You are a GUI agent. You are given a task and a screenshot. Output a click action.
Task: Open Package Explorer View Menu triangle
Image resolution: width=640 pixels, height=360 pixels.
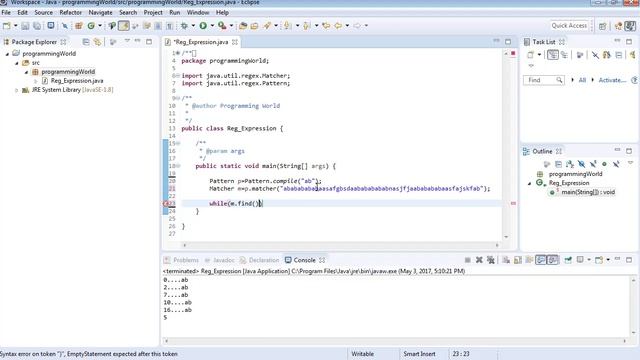pos(127,41)
